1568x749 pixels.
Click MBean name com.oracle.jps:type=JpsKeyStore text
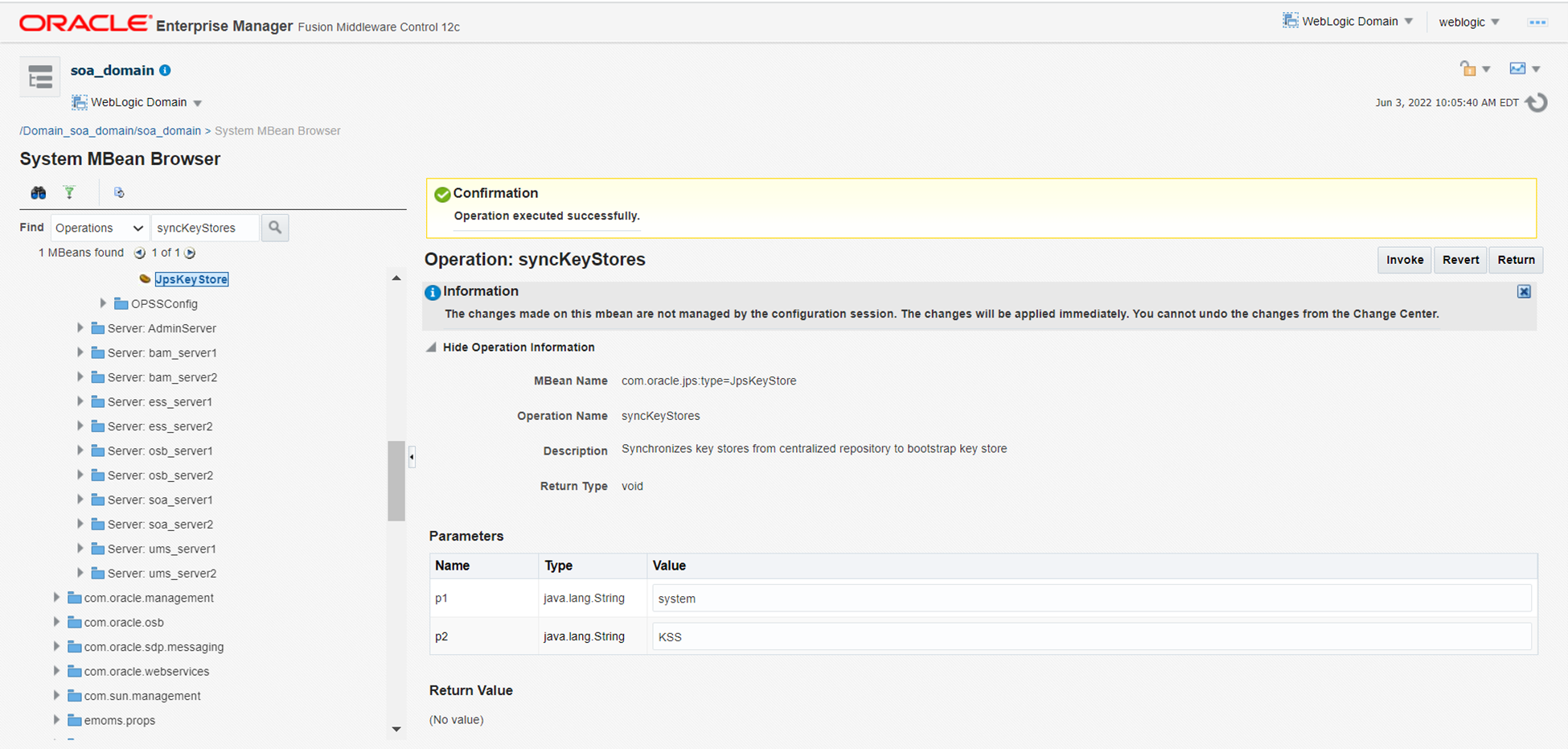coord(708,381)
